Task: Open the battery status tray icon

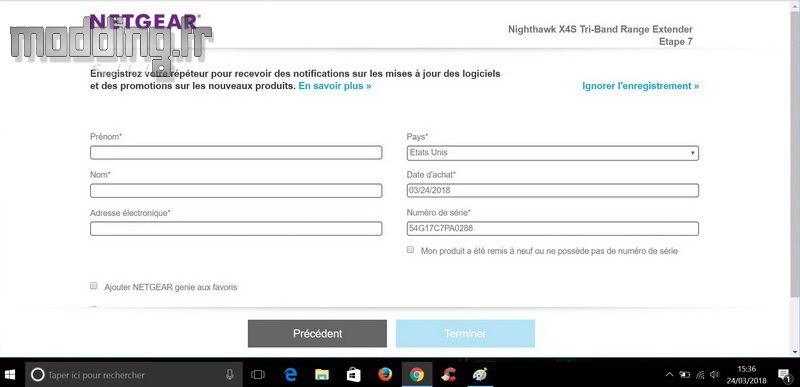Action: point(685,375)
